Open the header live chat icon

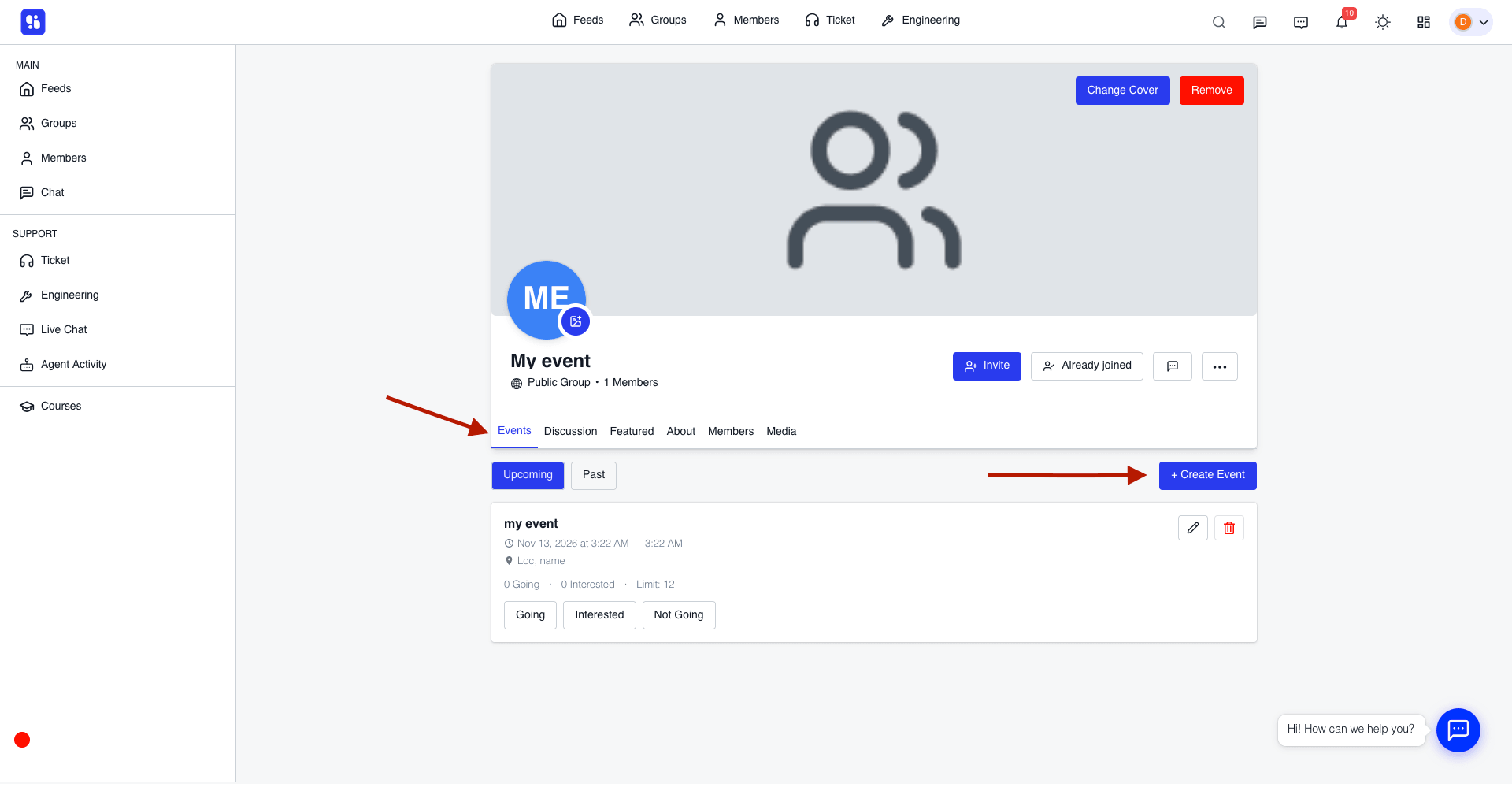(1301, 22)
